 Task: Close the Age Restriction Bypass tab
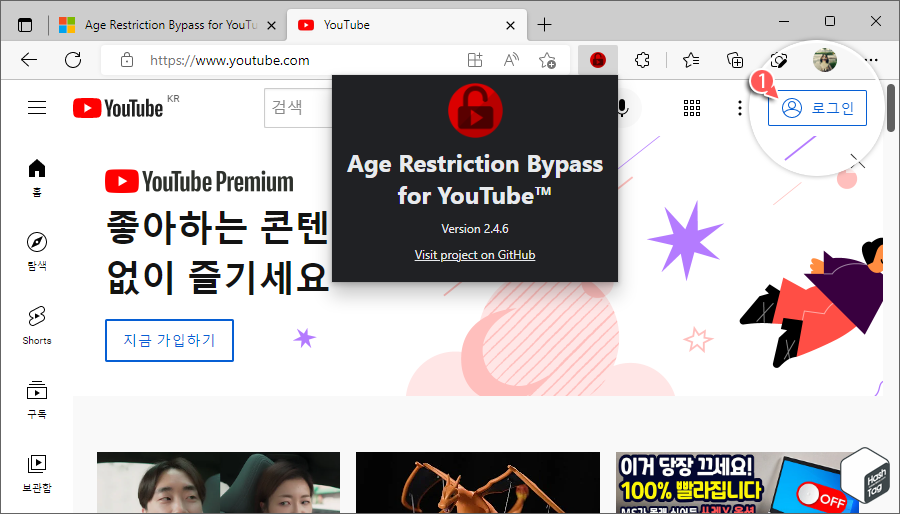click(x=271, y=25)
